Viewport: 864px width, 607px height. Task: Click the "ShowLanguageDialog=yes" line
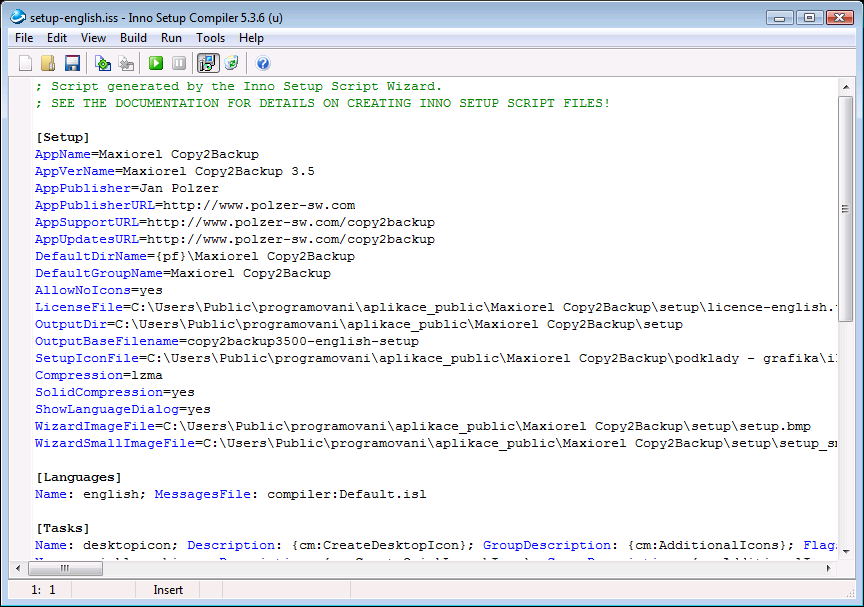(x=123, y=409)
